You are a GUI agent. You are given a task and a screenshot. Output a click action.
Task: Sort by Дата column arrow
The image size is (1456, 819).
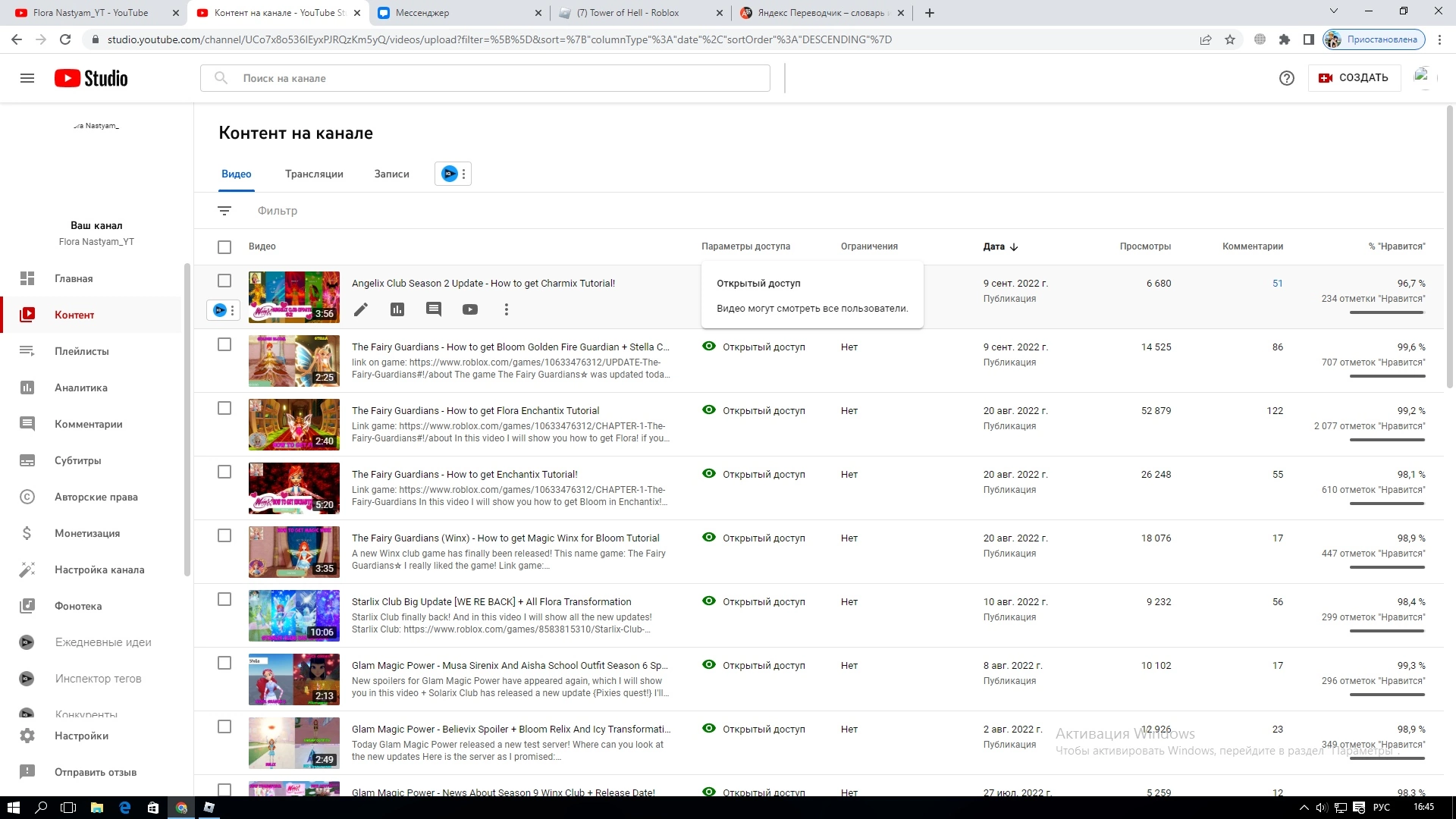pyautogui.click(x=1014, y=246)
